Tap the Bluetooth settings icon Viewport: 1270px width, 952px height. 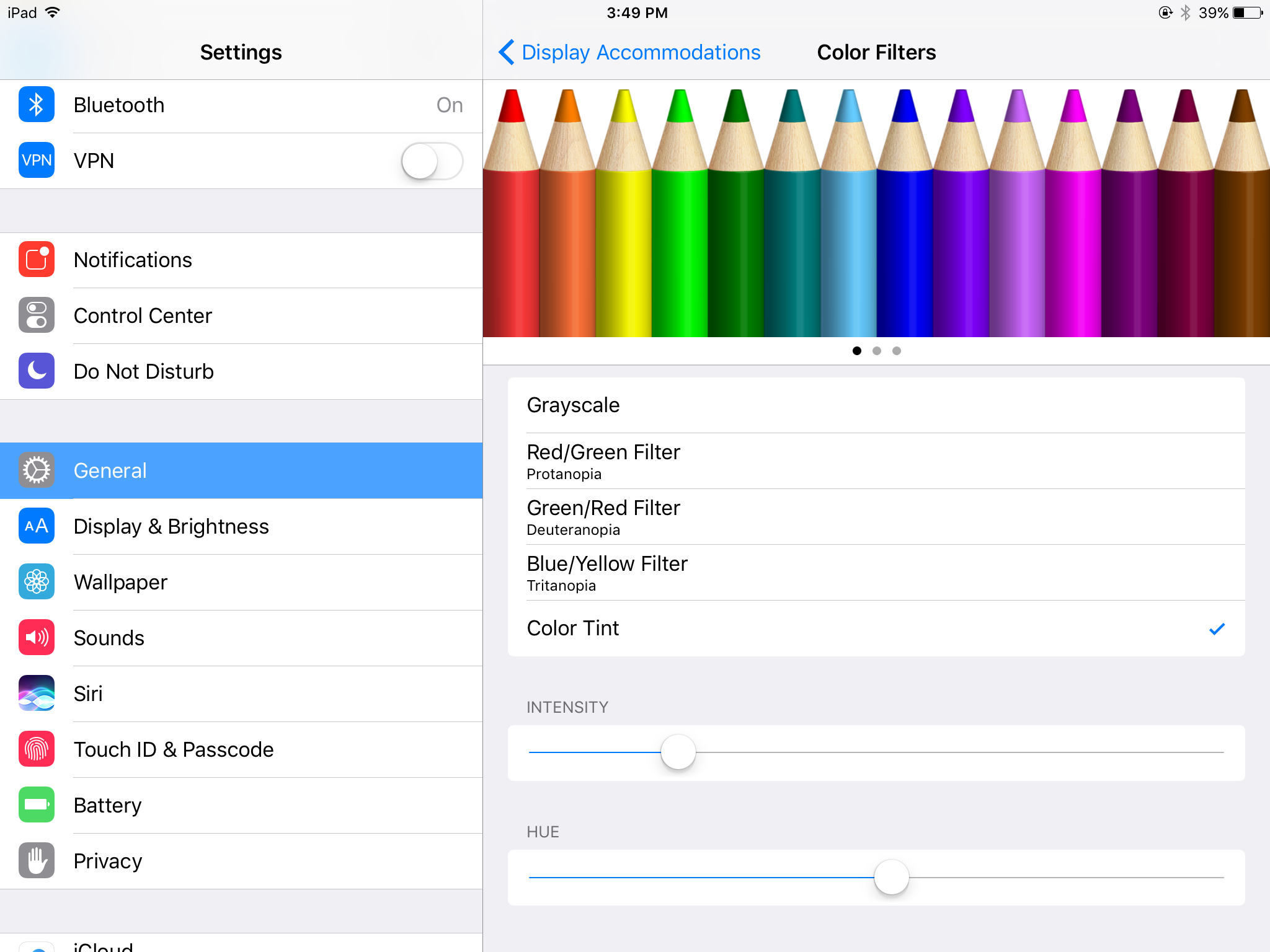click(x=37, y=105)
